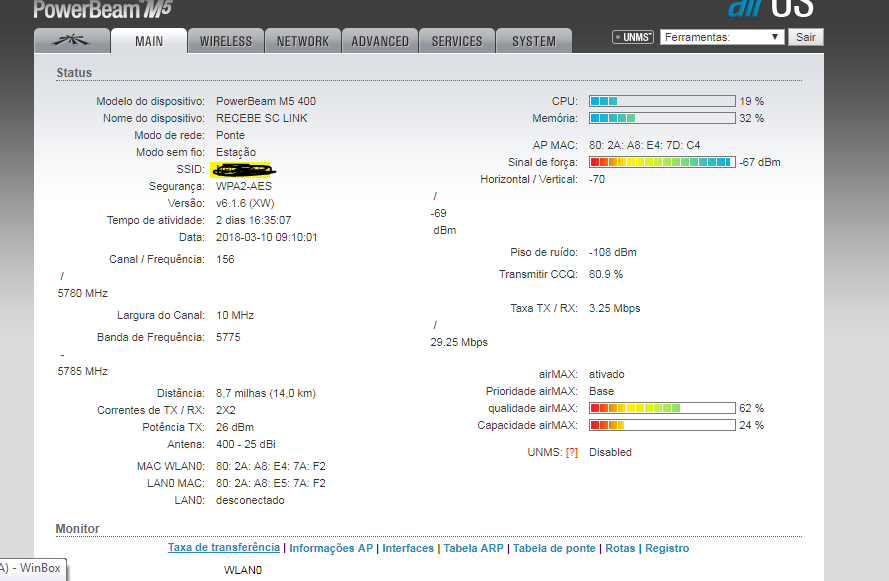Open the Interfaces monitor link
This screenshot has height=581, width=889.
coord(408,548)
